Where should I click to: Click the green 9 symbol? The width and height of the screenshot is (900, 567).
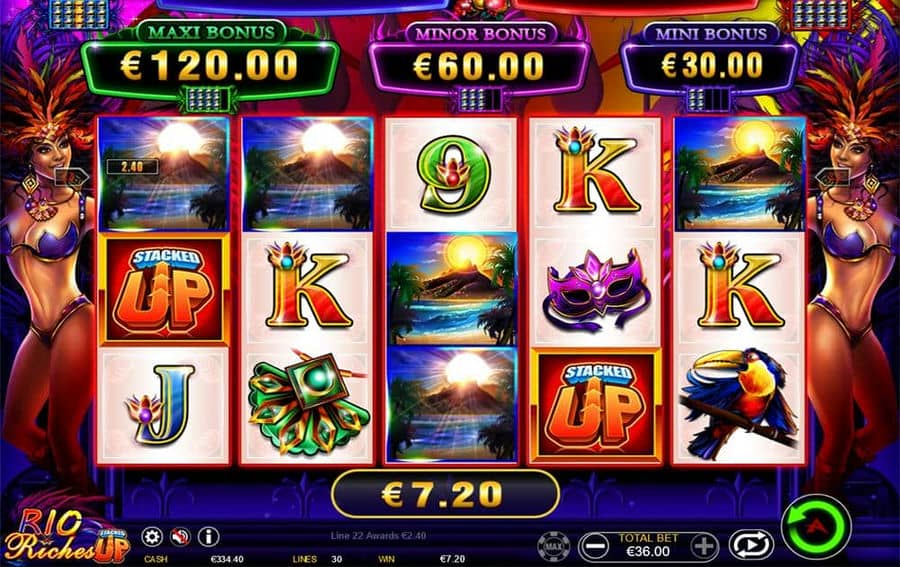pos(451,174)
